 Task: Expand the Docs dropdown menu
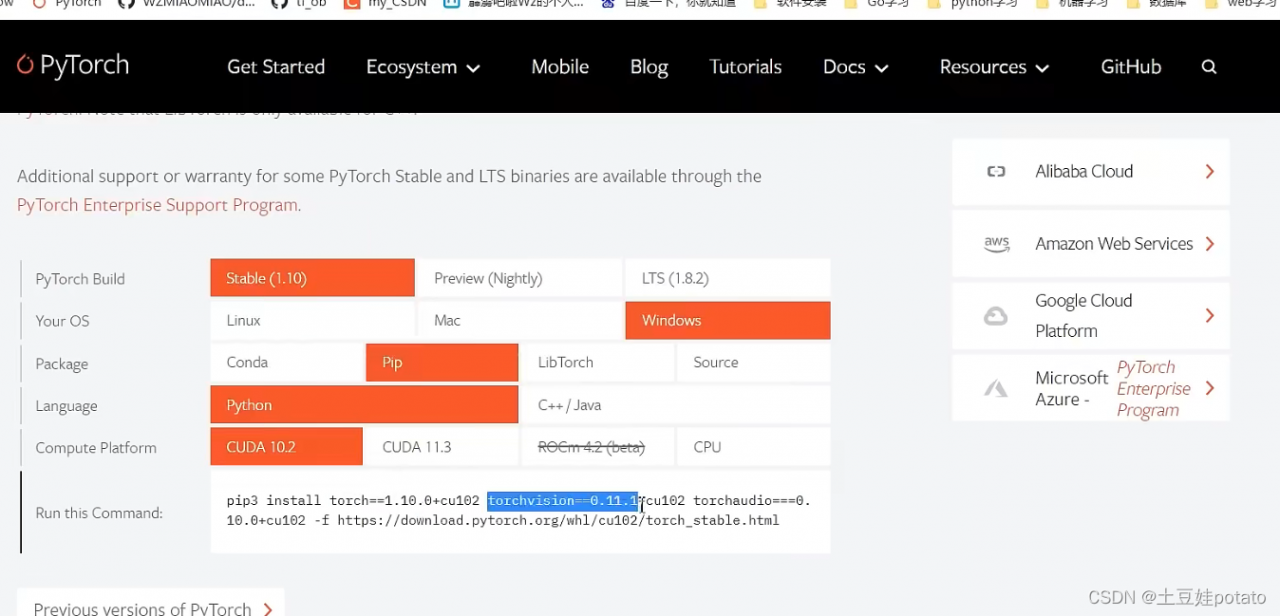(x=856, y=67)
